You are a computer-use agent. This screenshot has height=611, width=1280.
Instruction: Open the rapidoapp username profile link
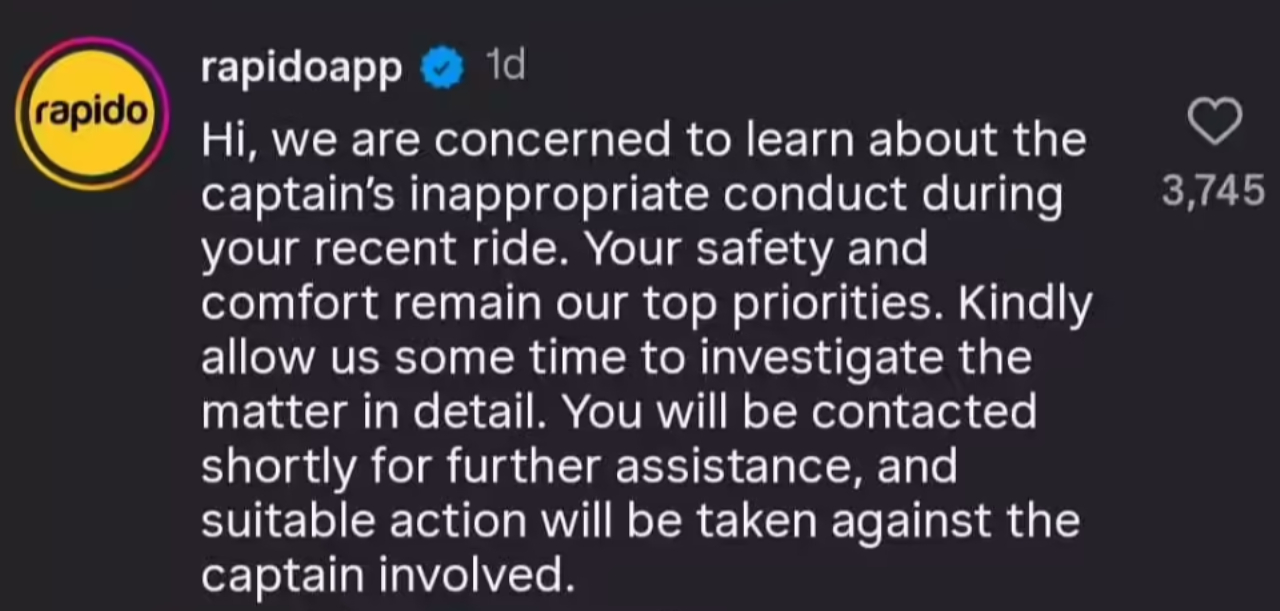pos(301,68)
